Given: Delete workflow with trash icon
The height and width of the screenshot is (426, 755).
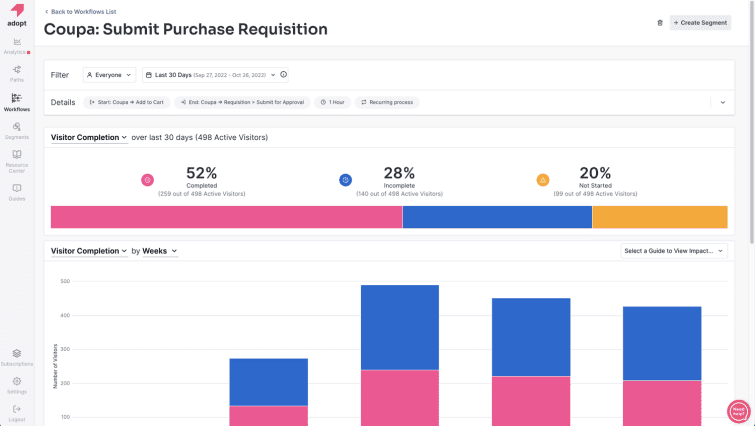Looking at the screenshot, I should click(660, 23).
